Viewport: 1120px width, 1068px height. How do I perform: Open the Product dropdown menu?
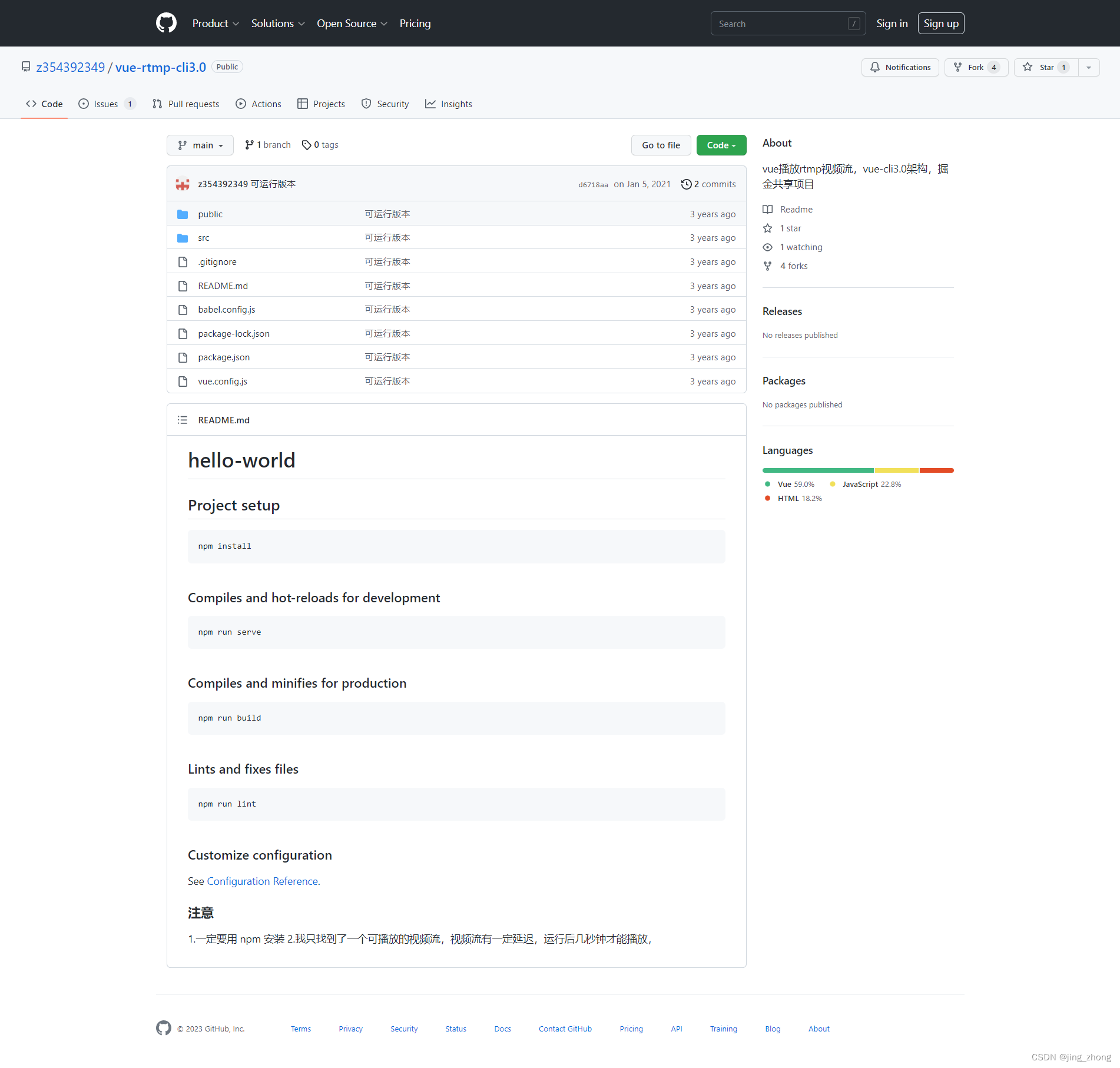pyautogui.click(x=216, y=24)
